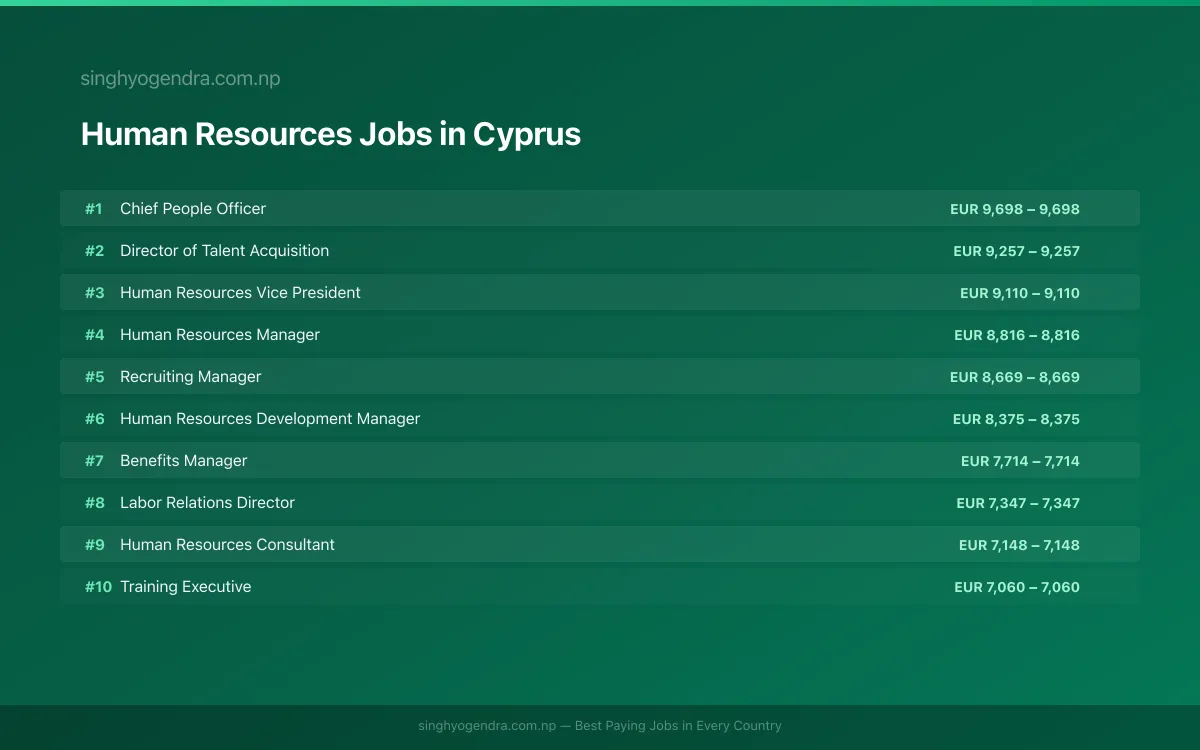Image resolution: width=1200 pixels, height=750 pixels.
Task: Select Human Resources Consultant job title
Action: point(227,545)
